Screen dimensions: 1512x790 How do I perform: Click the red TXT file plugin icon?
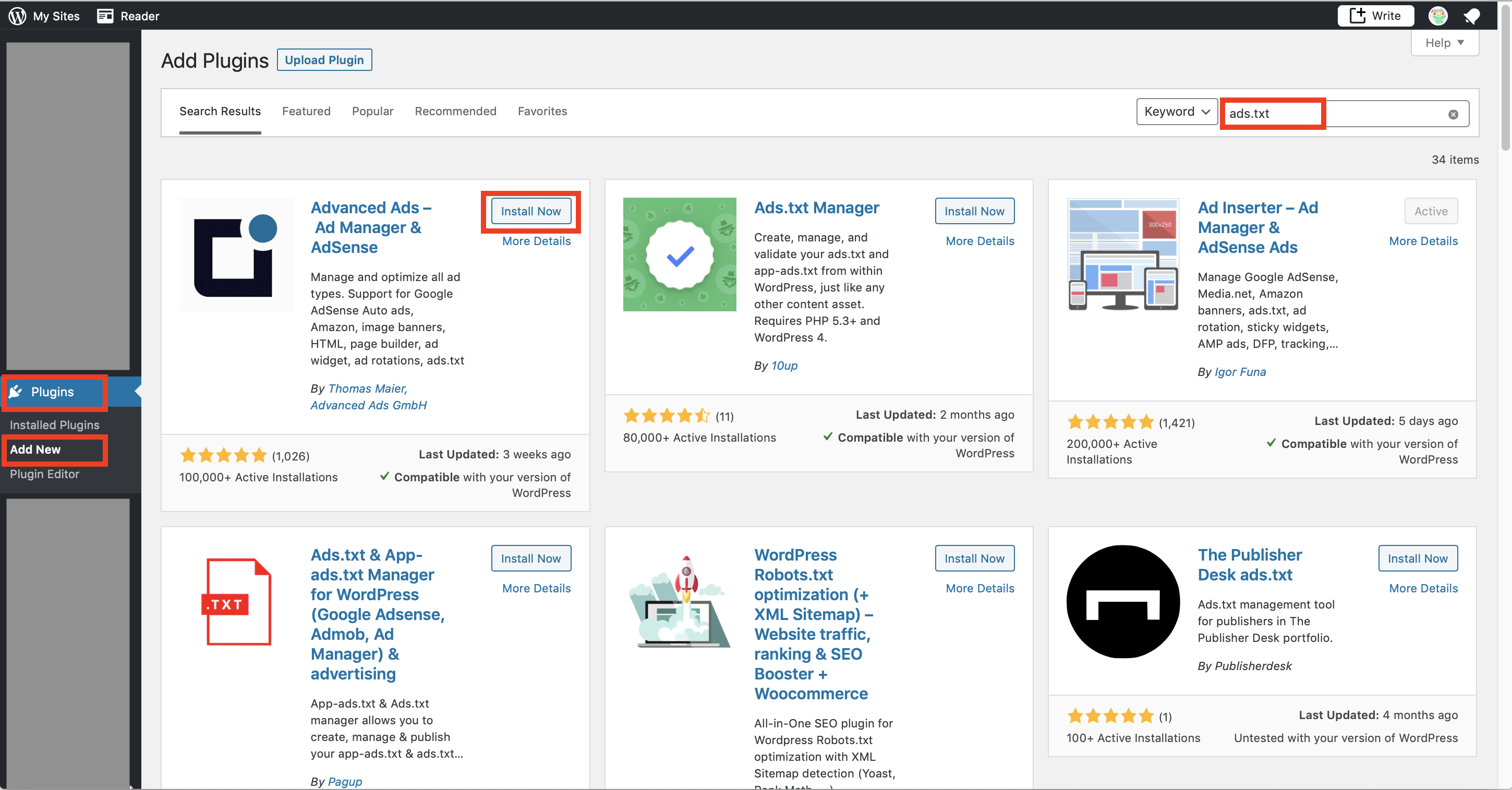pos(236,602)
